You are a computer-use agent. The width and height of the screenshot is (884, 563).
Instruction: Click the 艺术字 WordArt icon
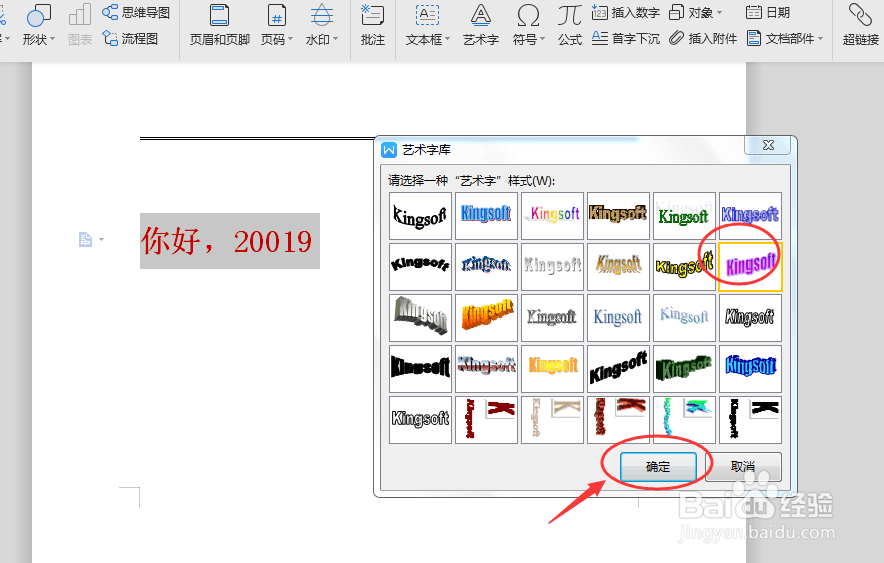point(481,16)
